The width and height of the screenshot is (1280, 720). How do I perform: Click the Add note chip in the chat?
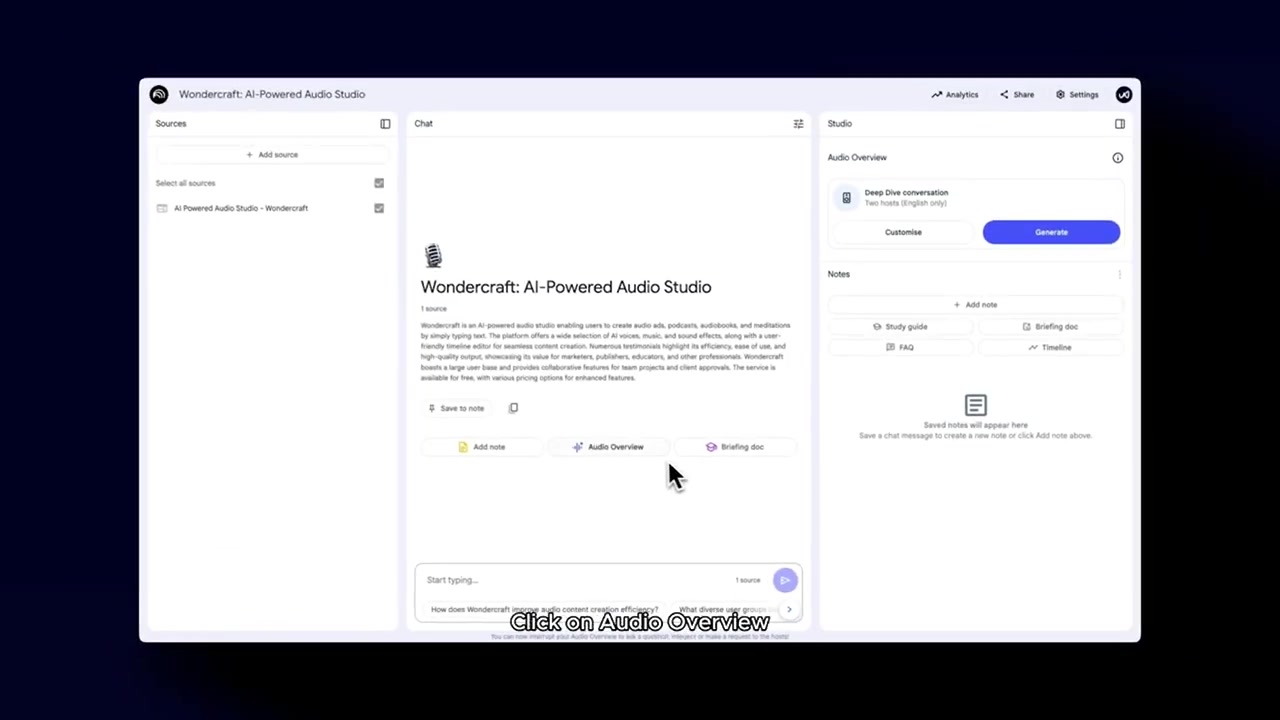coord(481,447)
